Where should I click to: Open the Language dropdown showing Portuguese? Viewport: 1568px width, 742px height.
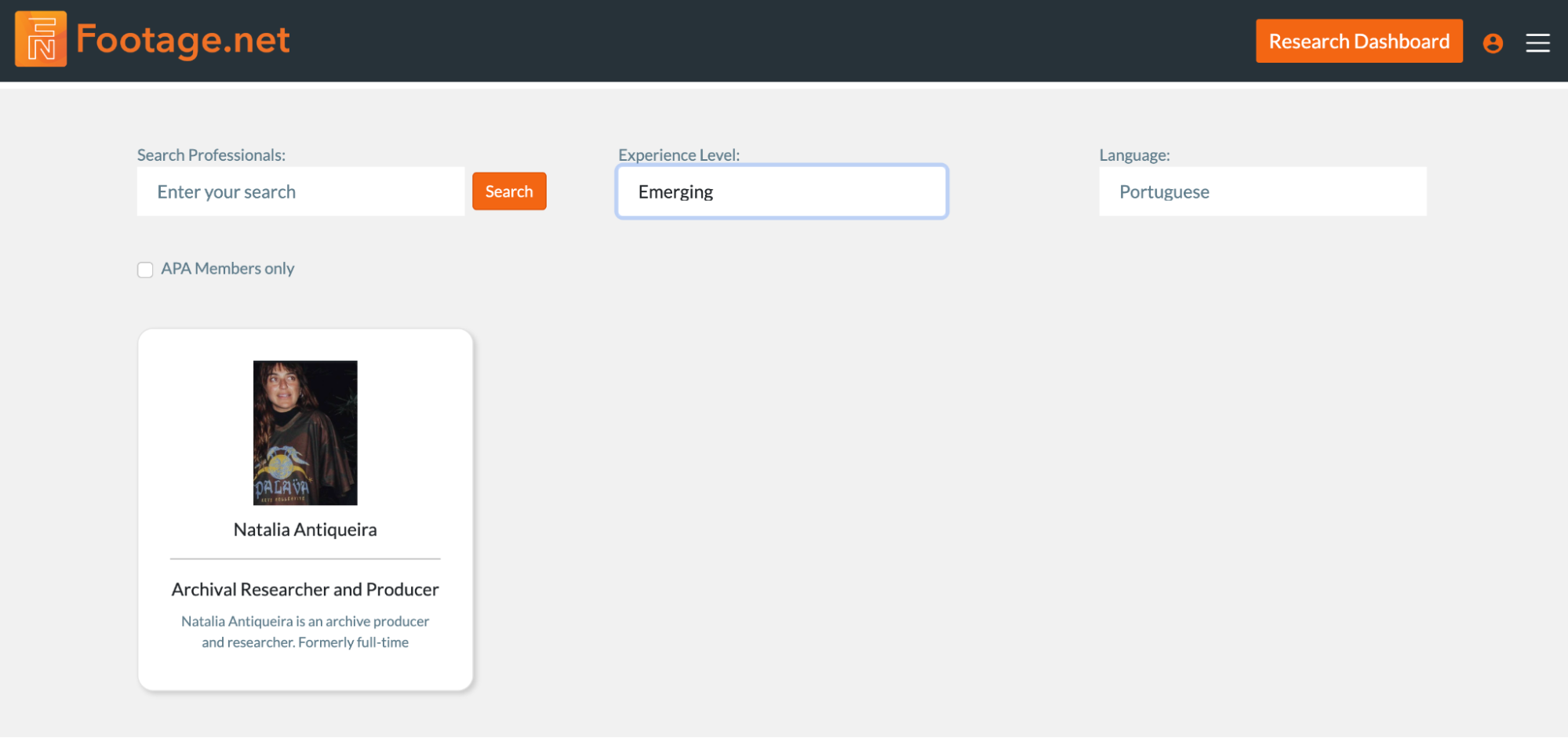tap(1262, 191)
